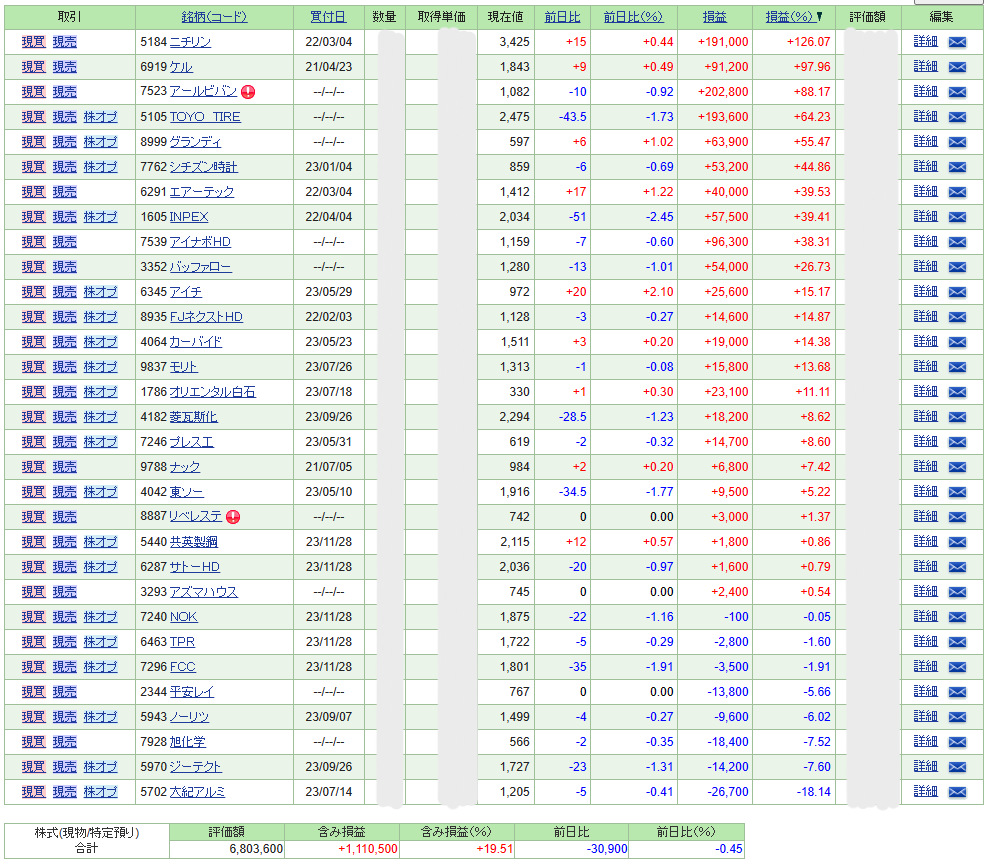This screenshot has width=987, height=863.
Task: Open 詳細 for グランディ
Action: click(925, 142)
